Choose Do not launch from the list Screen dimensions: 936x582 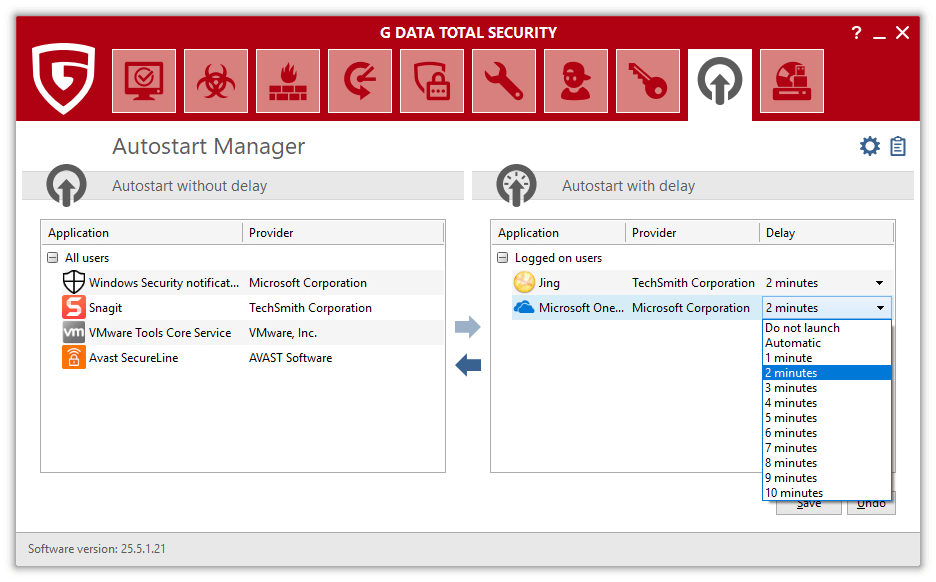(x=827, y=328)
